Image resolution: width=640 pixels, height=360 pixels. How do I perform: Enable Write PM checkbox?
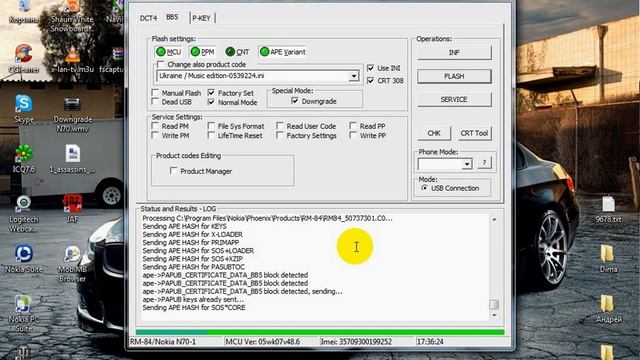tap(155, 135)
